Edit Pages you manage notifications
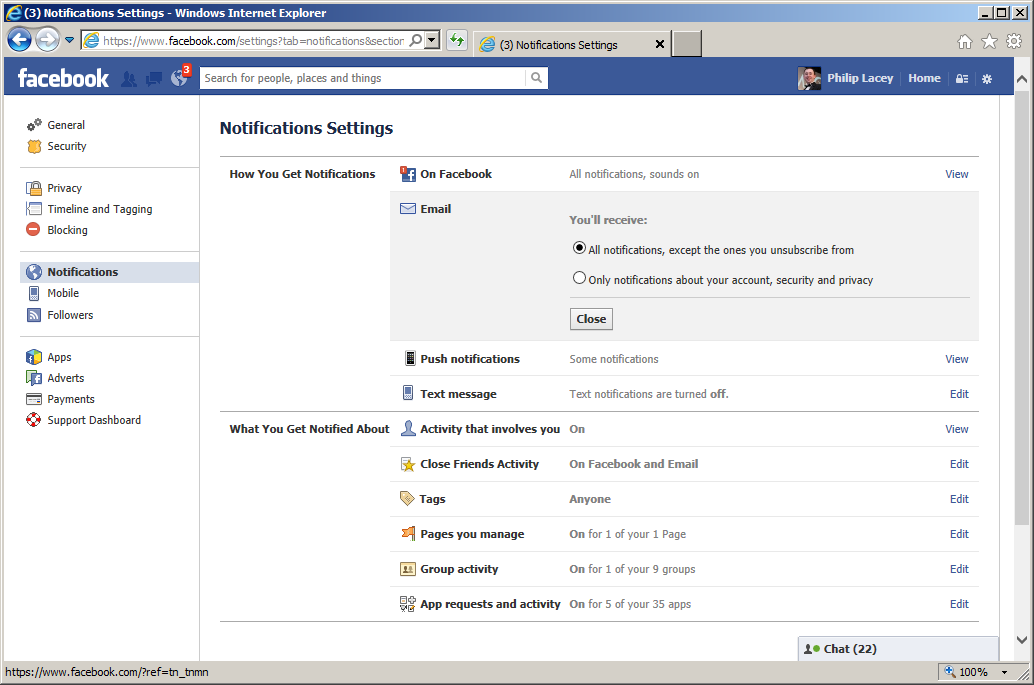This screenshot has width=1034, height=685. tap(959, 534)
